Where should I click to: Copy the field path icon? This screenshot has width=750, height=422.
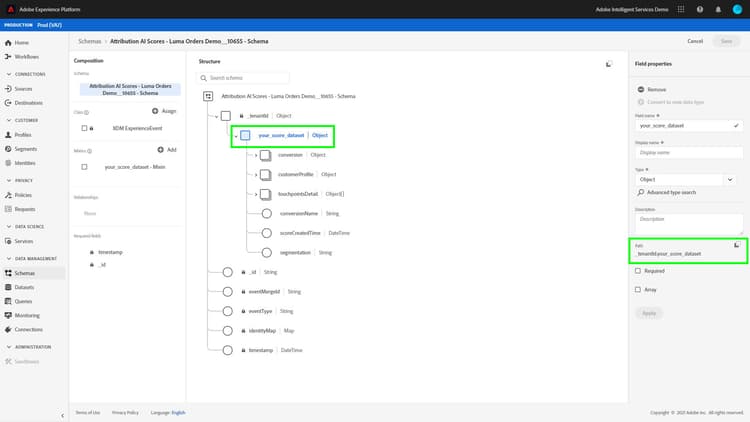tap(737, 245)
